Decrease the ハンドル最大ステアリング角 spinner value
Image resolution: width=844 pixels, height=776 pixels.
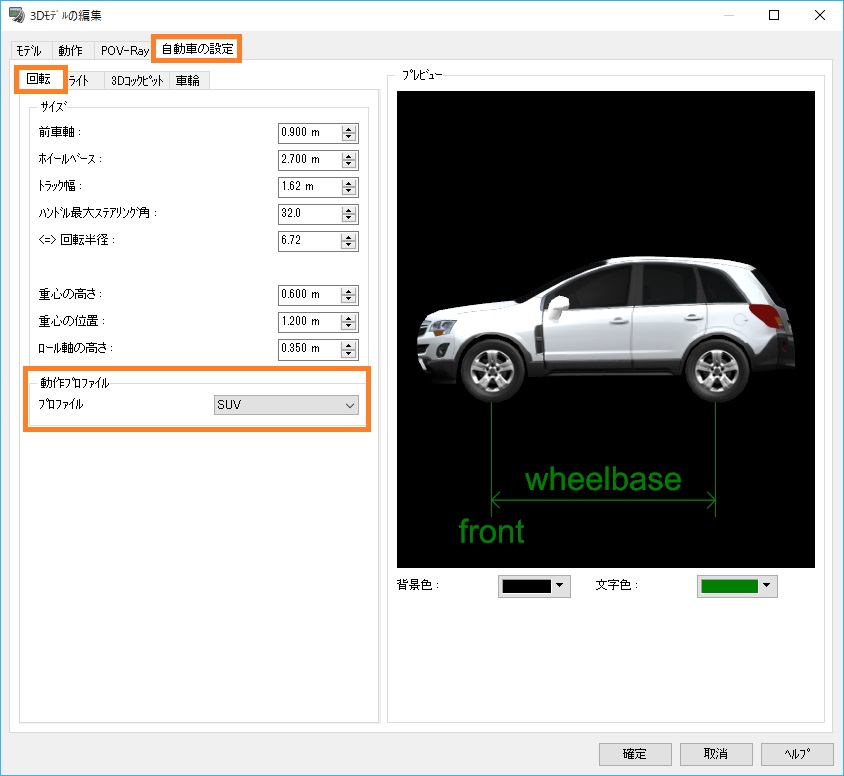pos(349,218)
